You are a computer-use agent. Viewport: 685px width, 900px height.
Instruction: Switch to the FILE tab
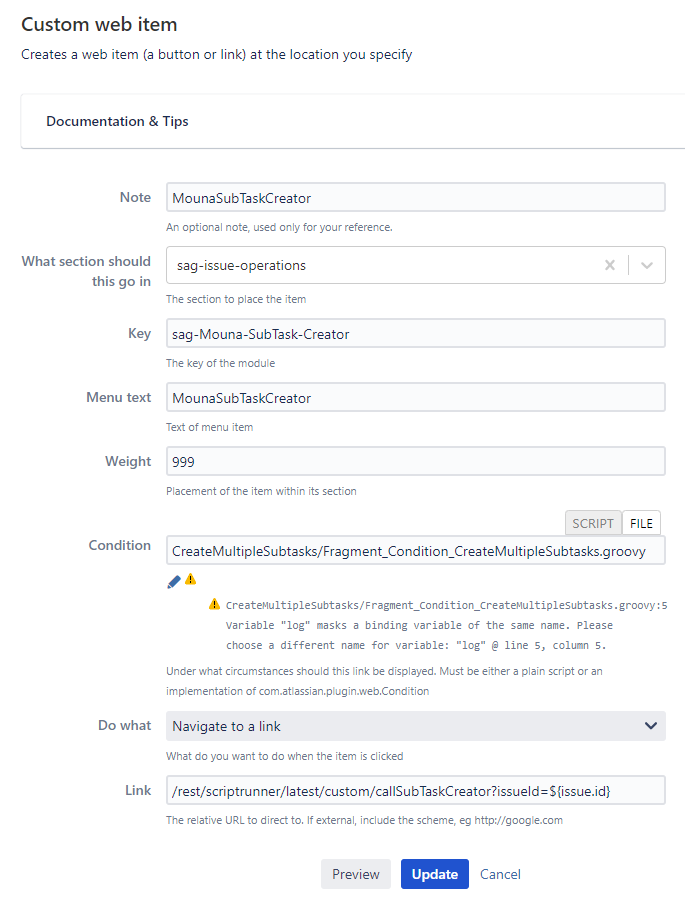coord(641,523)
